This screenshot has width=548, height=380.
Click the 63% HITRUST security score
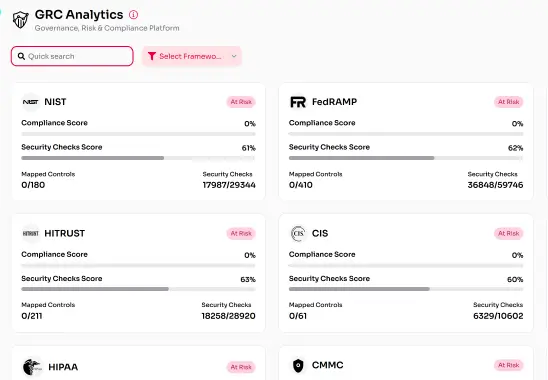point(248,280)
